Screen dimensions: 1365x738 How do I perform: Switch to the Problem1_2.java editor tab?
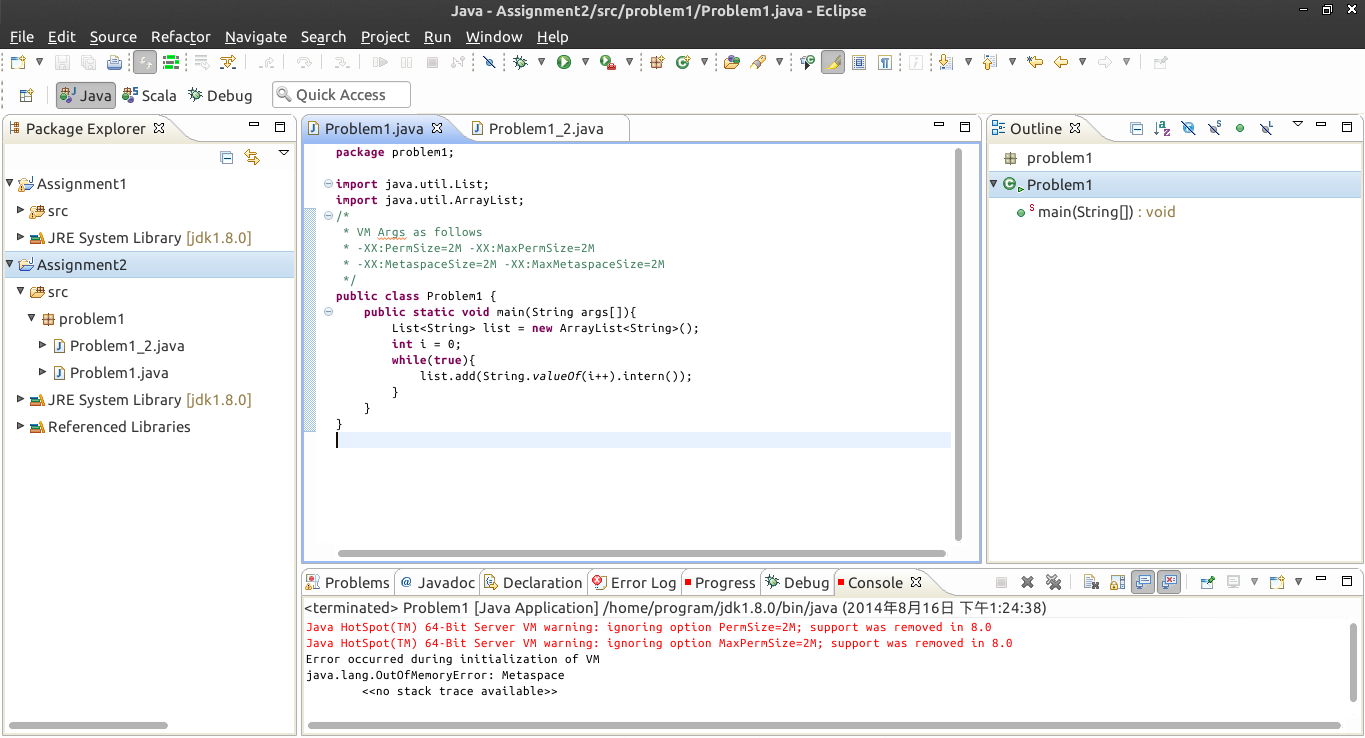[x=546, y=129]
